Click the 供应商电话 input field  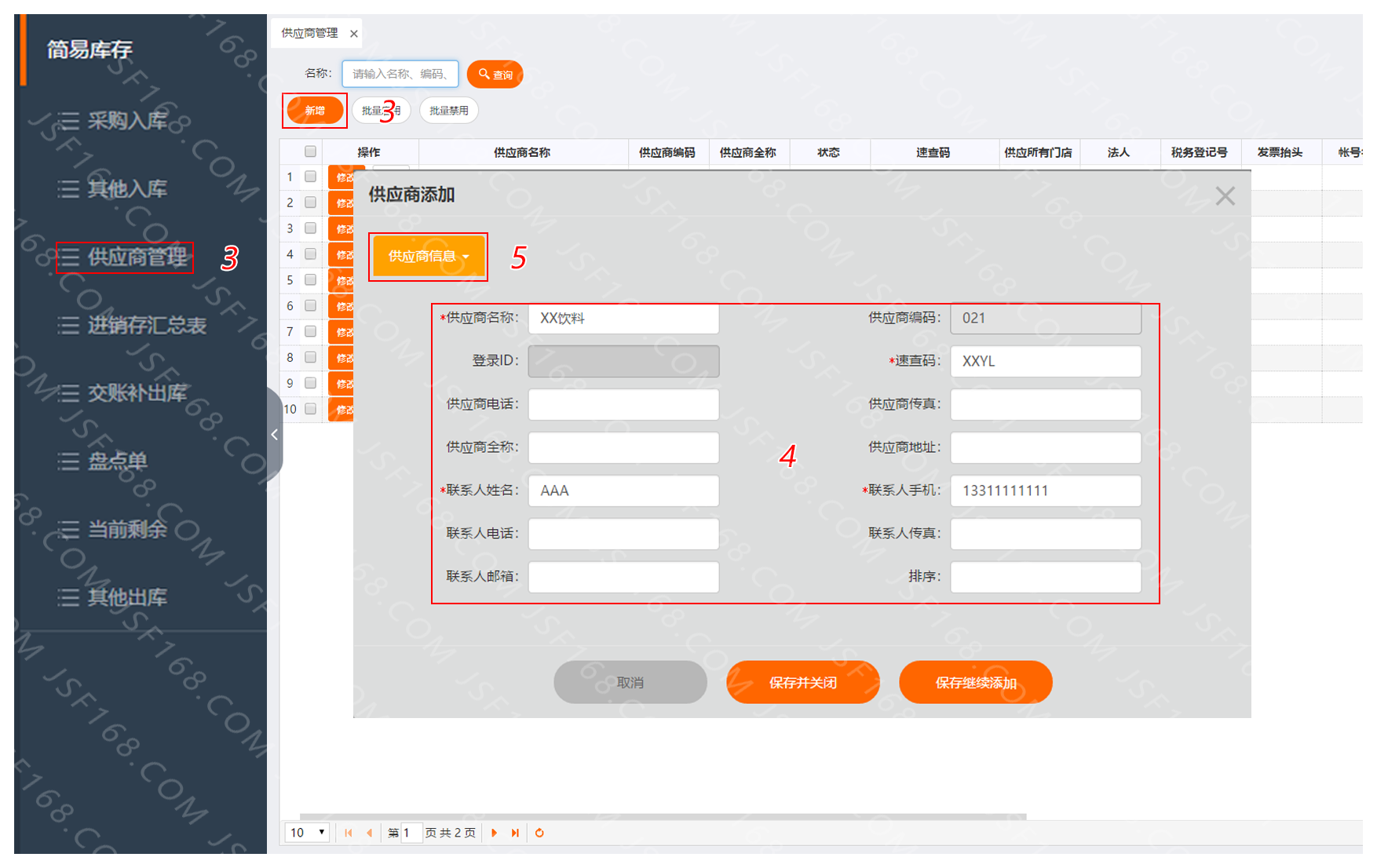tap(623, 404)
